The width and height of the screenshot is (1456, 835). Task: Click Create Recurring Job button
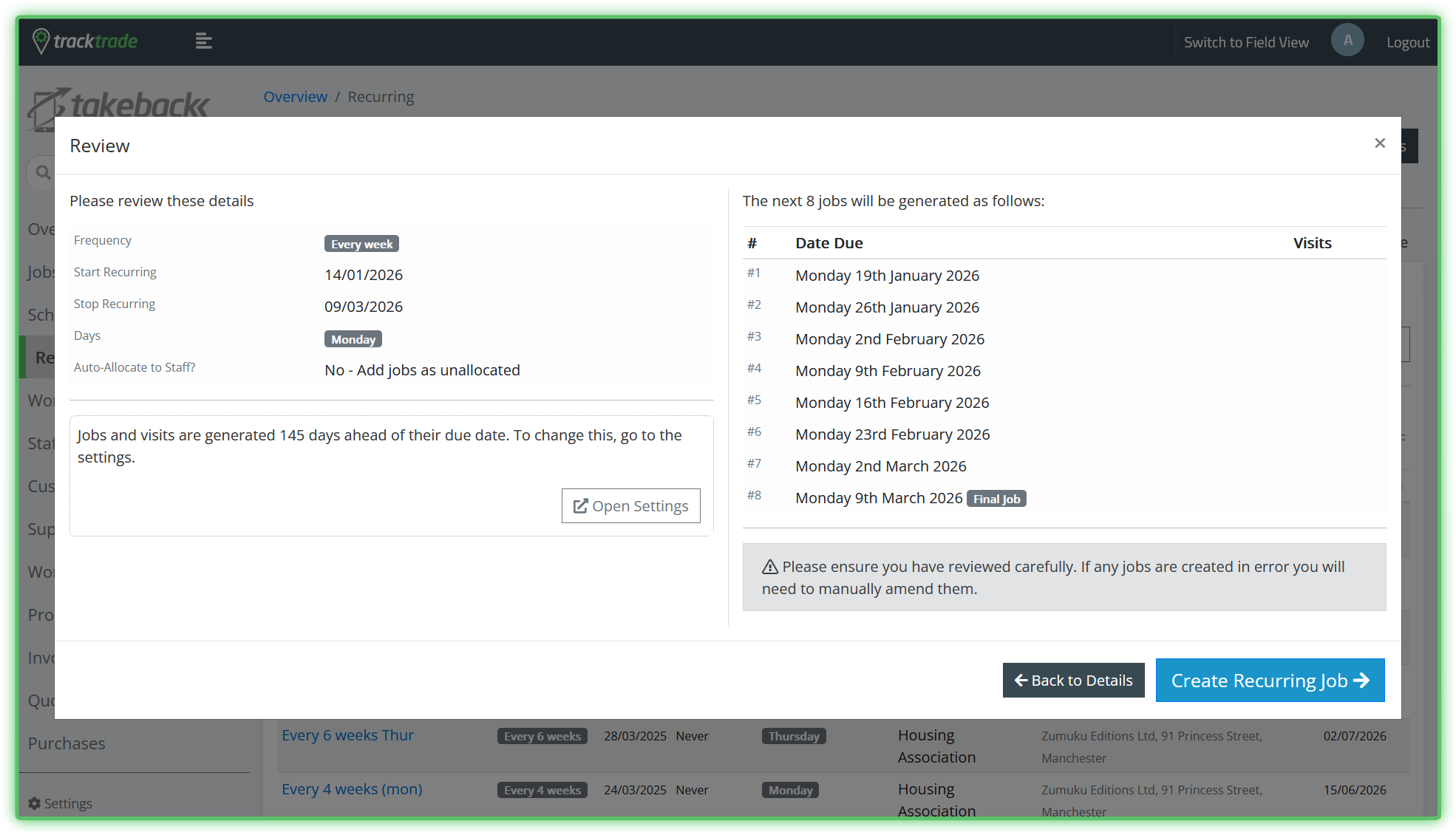click(x=1269, y=681)
